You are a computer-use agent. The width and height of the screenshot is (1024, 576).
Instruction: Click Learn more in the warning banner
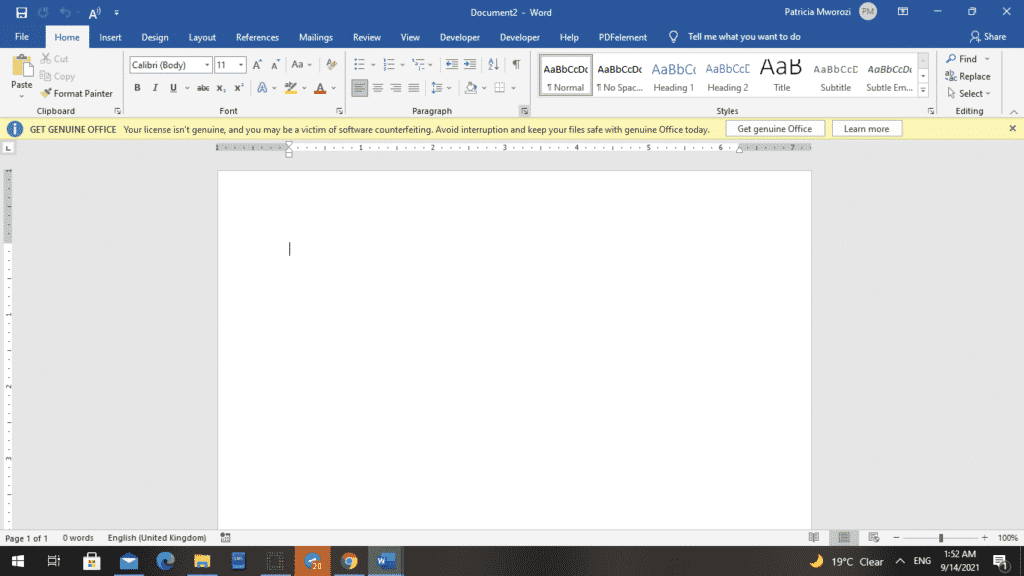(x=866, y=129)
